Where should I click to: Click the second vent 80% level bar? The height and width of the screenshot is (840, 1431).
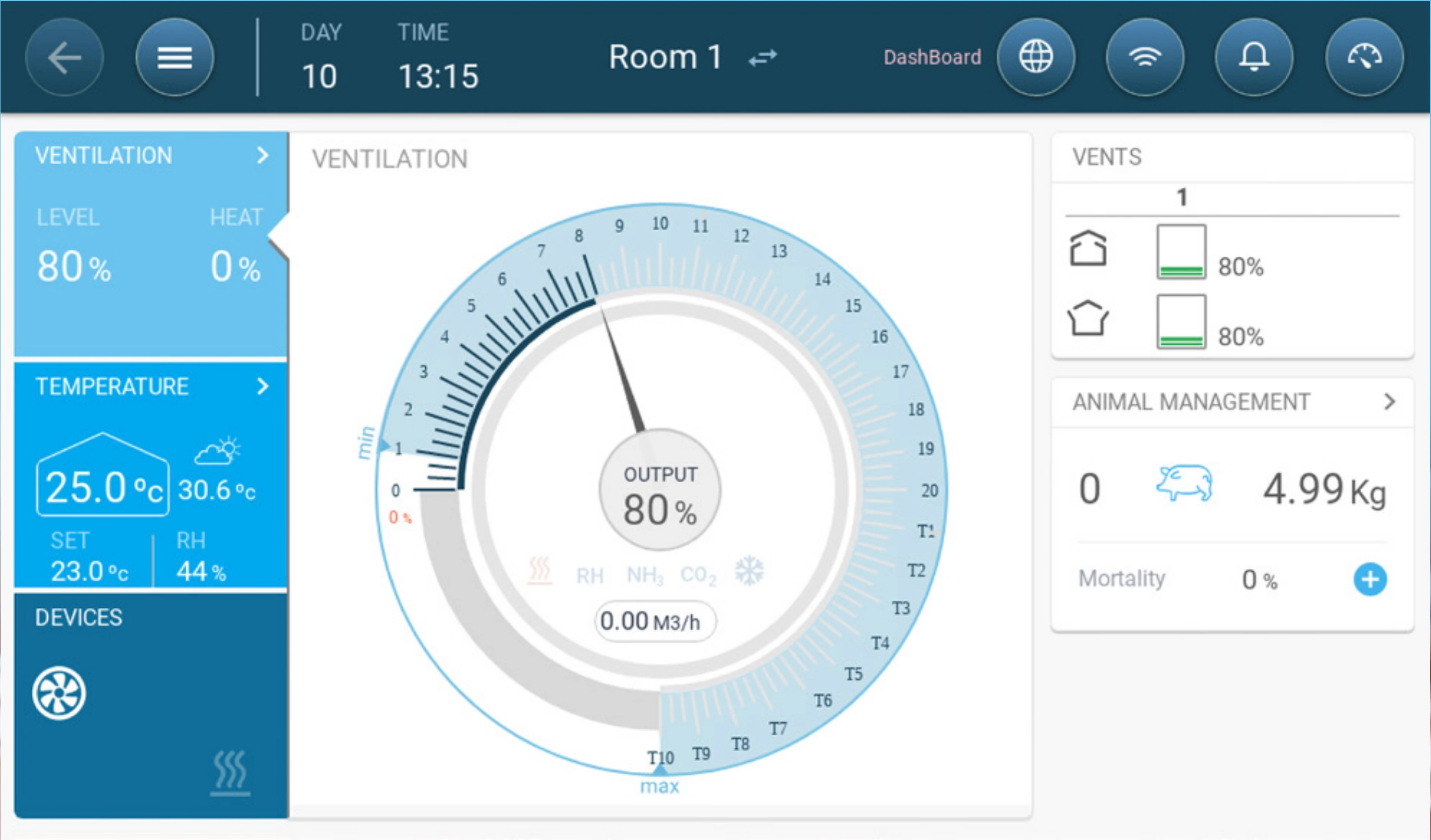(1181, 321)
